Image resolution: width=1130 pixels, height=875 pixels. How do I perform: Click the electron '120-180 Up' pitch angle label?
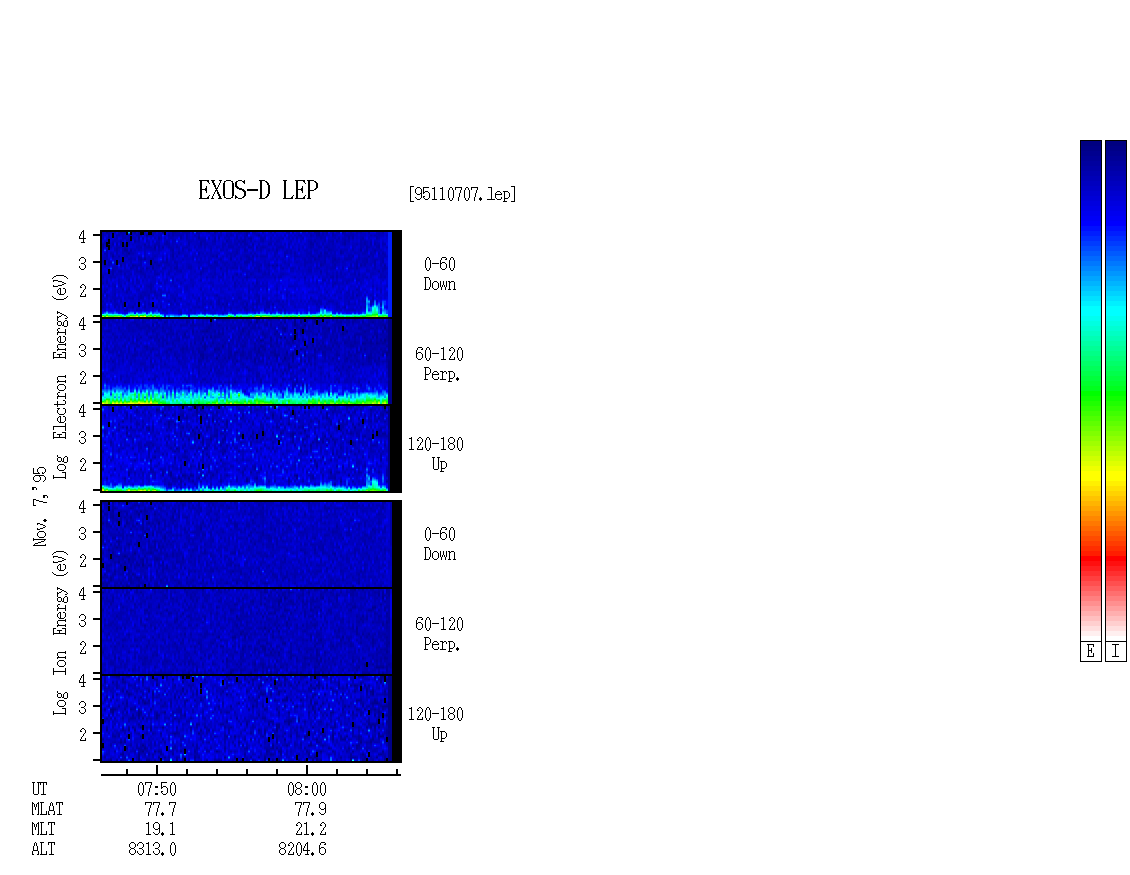click(435, 455)
